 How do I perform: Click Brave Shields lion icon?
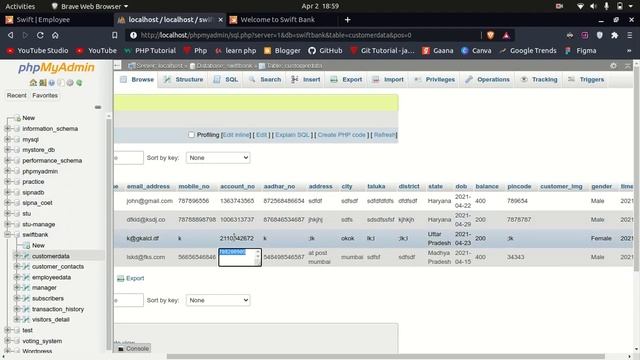click(491, 35)
